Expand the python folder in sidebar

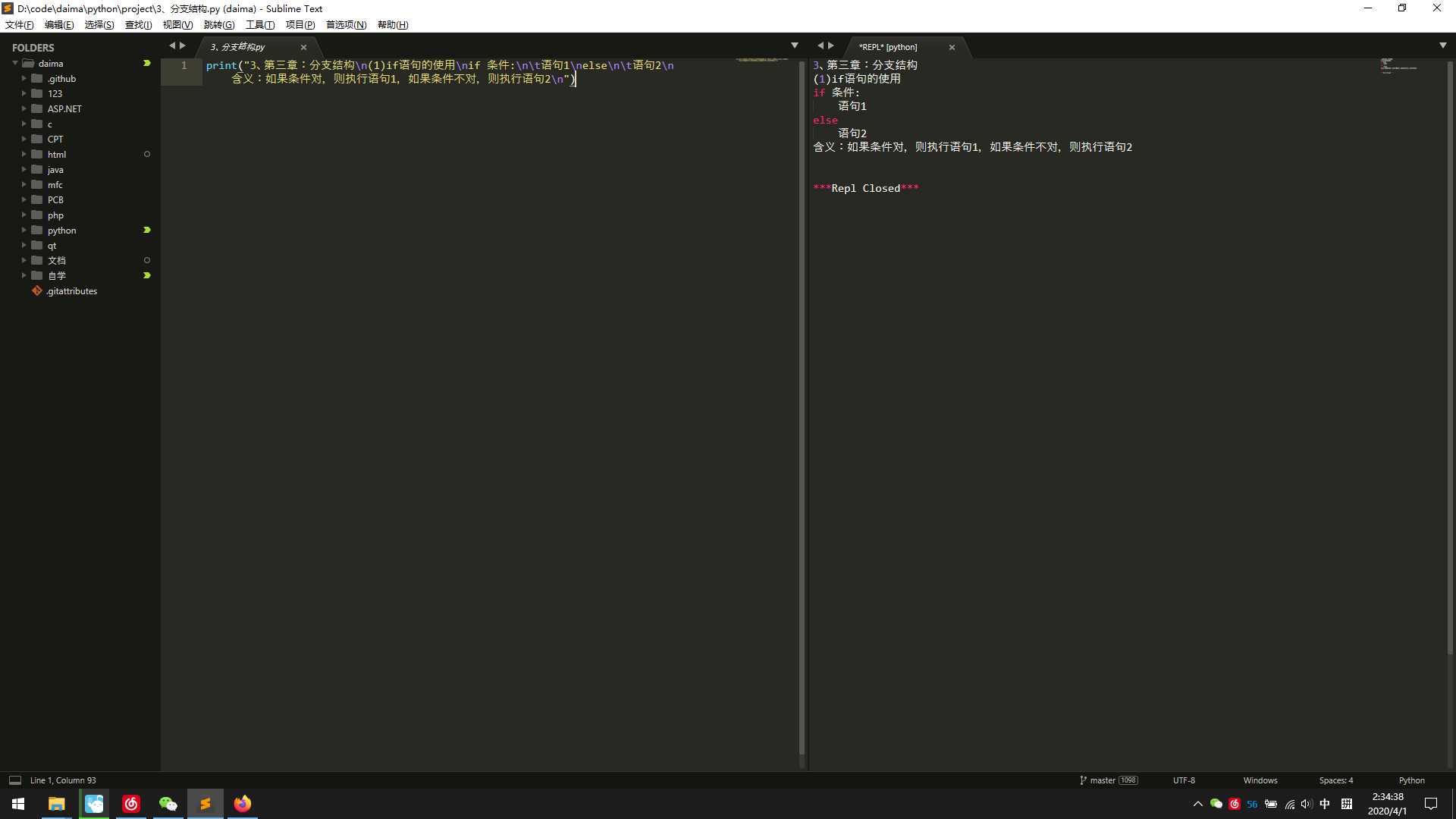25,230
